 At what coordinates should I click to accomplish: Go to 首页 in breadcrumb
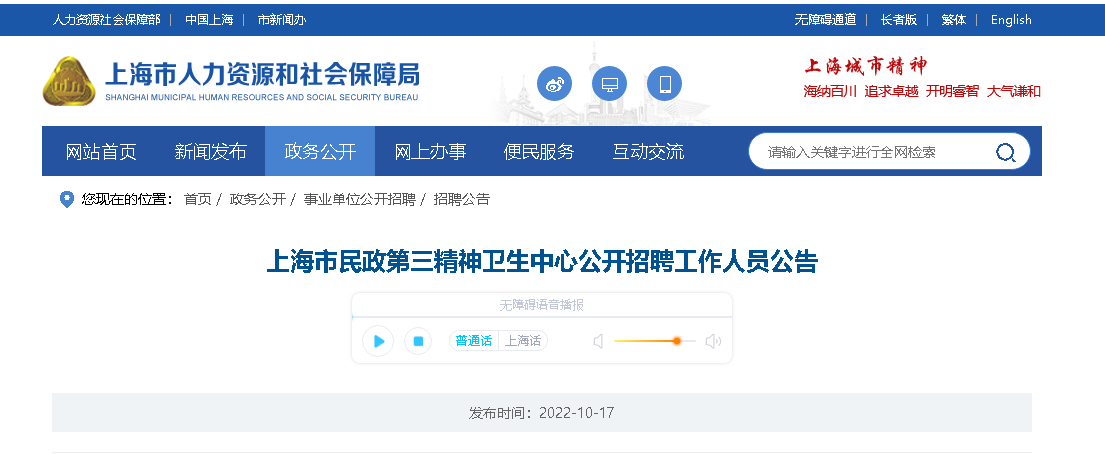pyautogui.click(x=197, y=200)
